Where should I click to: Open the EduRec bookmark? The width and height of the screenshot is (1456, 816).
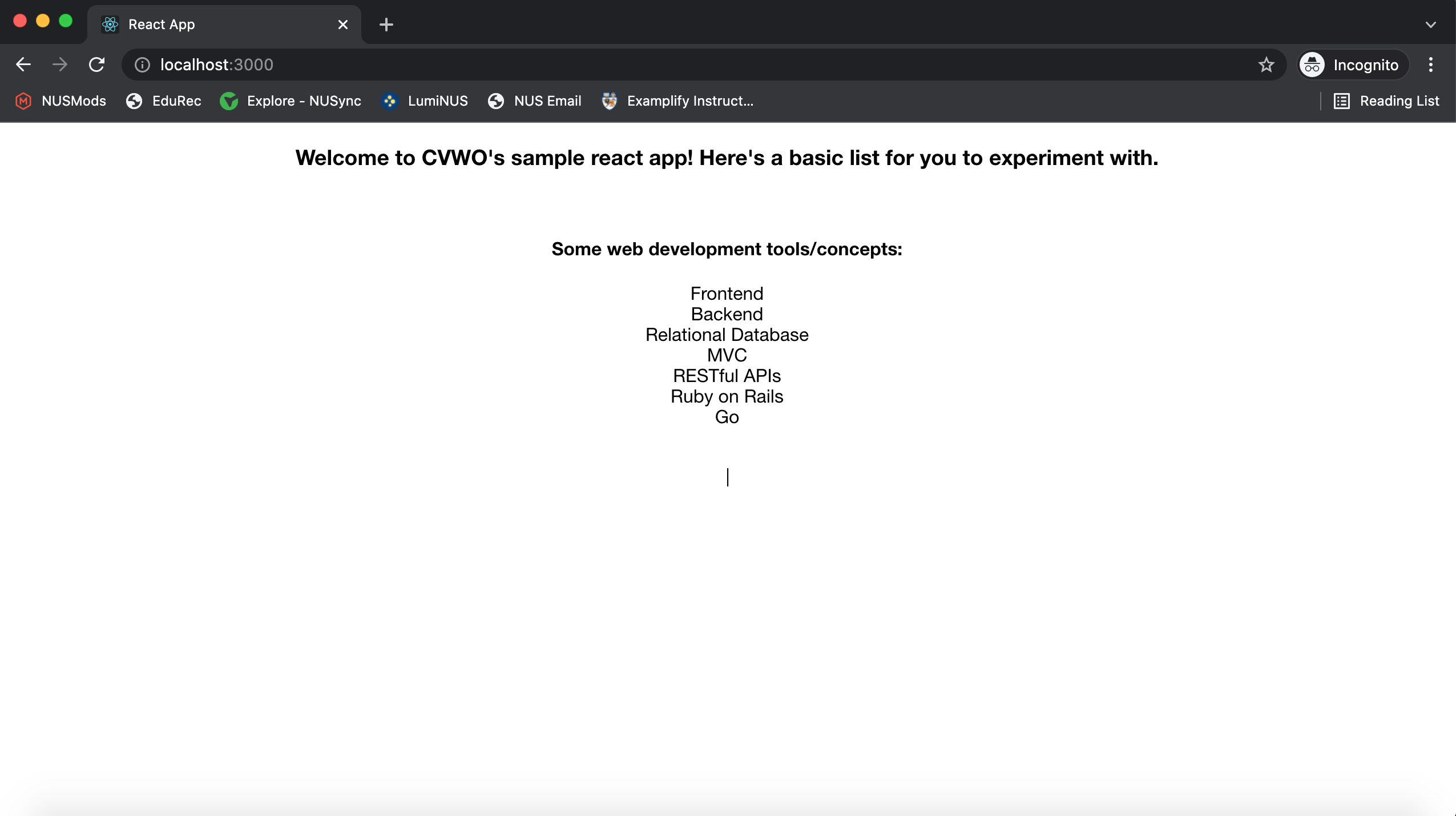pyautogui.click(x=164, y=101)
